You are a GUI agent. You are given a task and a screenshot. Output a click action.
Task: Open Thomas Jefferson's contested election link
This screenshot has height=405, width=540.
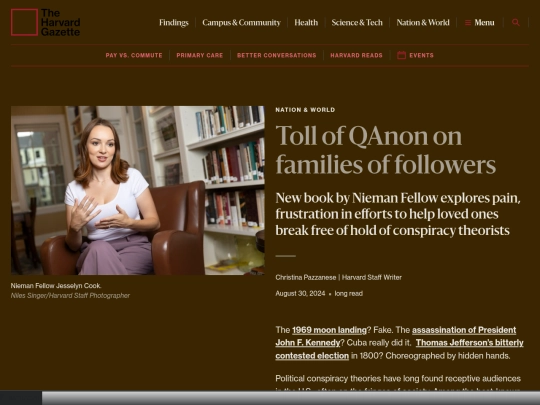click(x=399, y=349)
